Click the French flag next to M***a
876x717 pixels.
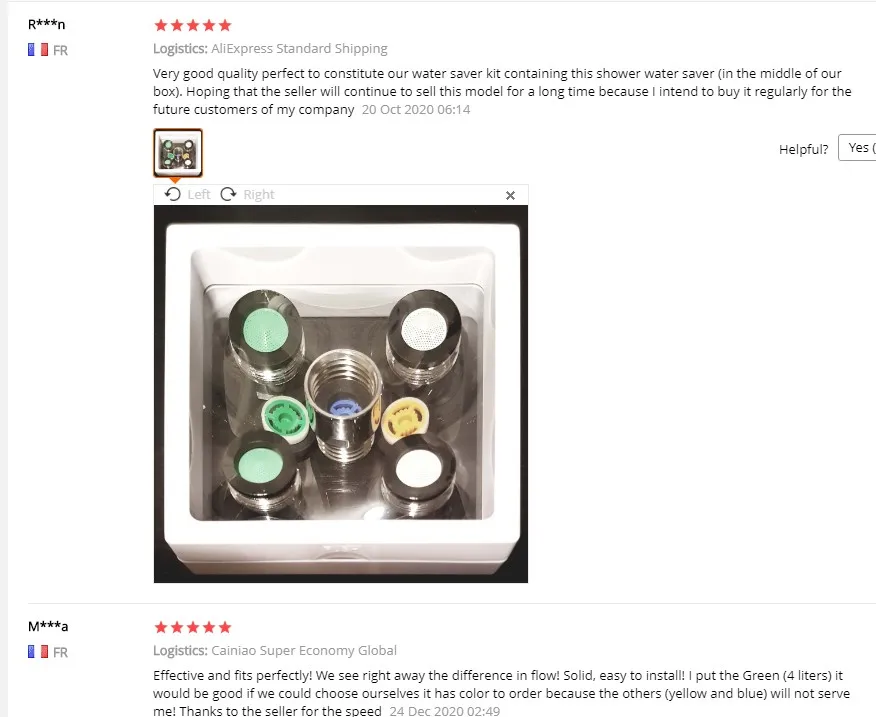tap(38, 652)
